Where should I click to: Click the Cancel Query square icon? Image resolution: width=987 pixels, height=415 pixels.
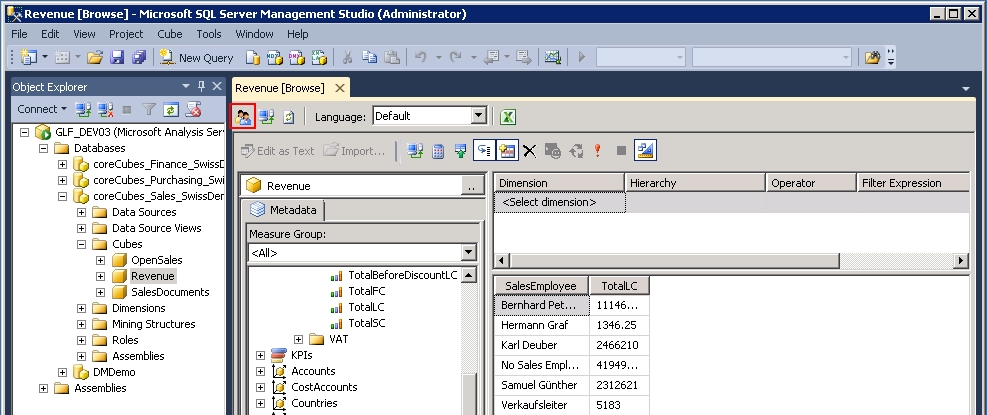click(x=621, y=151)
